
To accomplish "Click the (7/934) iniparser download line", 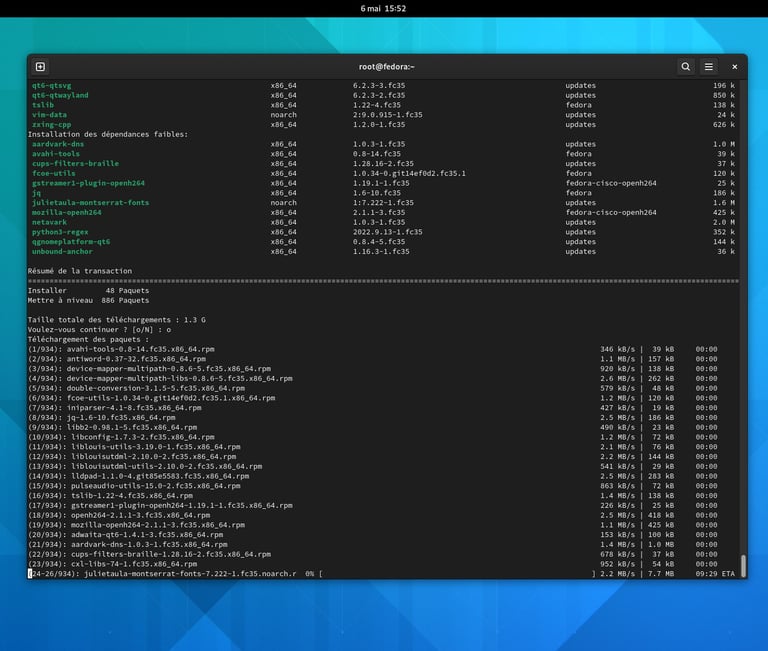I will (x=372, y=408).
